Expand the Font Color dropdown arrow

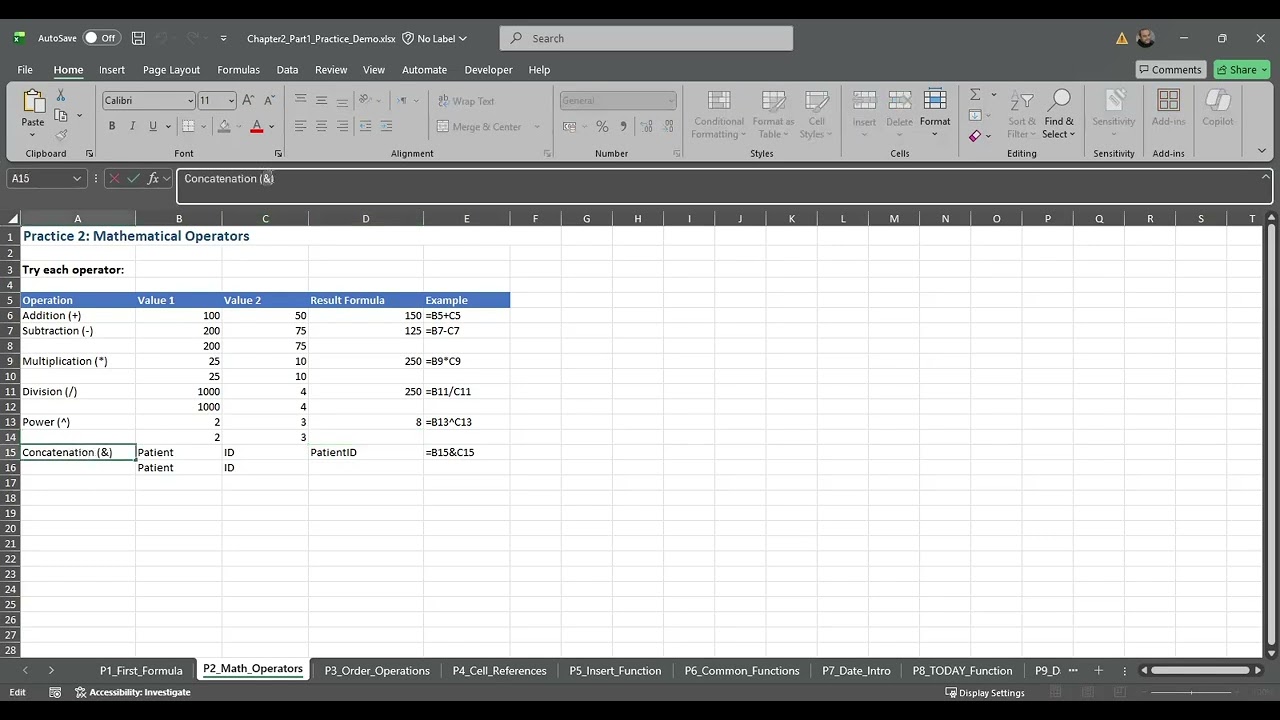(271, 126)
